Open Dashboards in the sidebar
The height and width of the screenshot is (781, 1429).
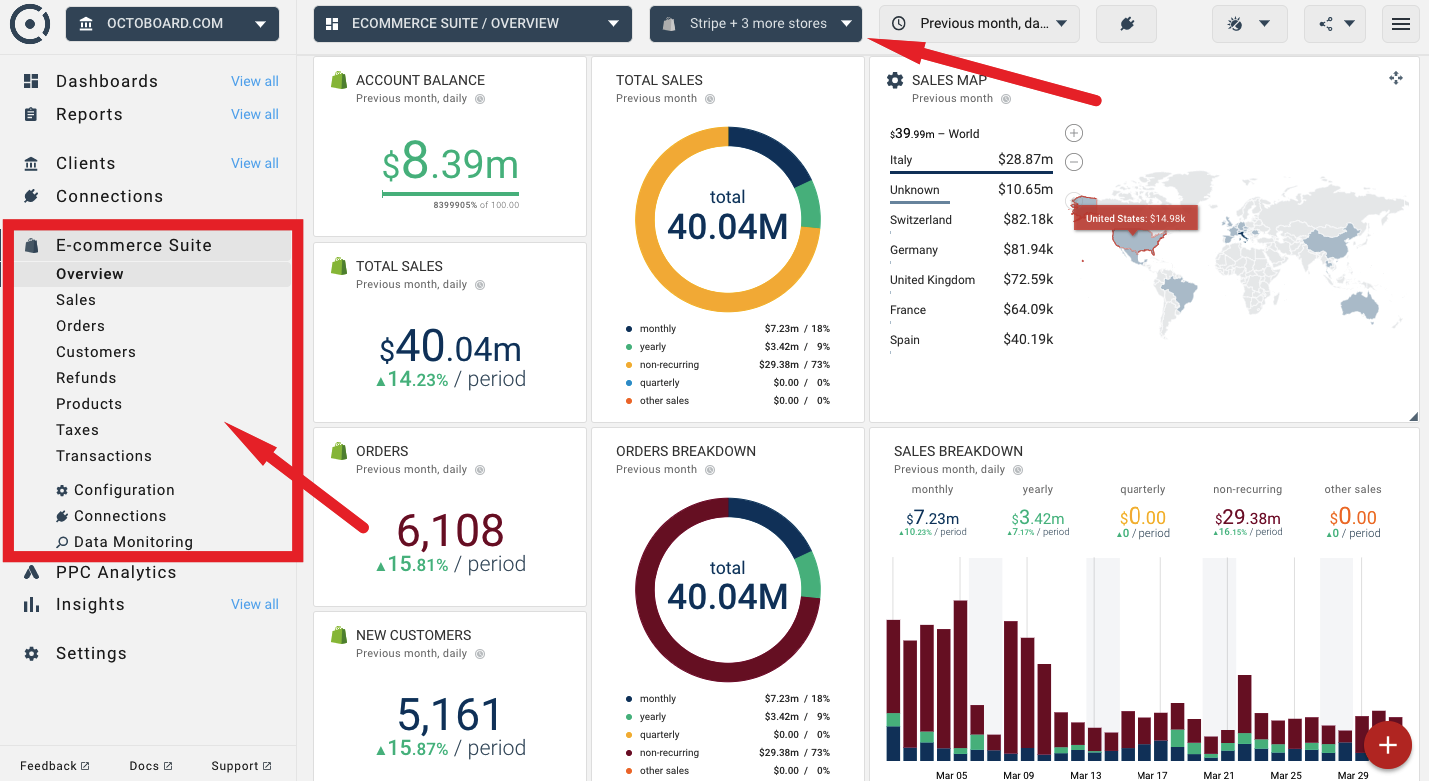(x=107, y=81)
